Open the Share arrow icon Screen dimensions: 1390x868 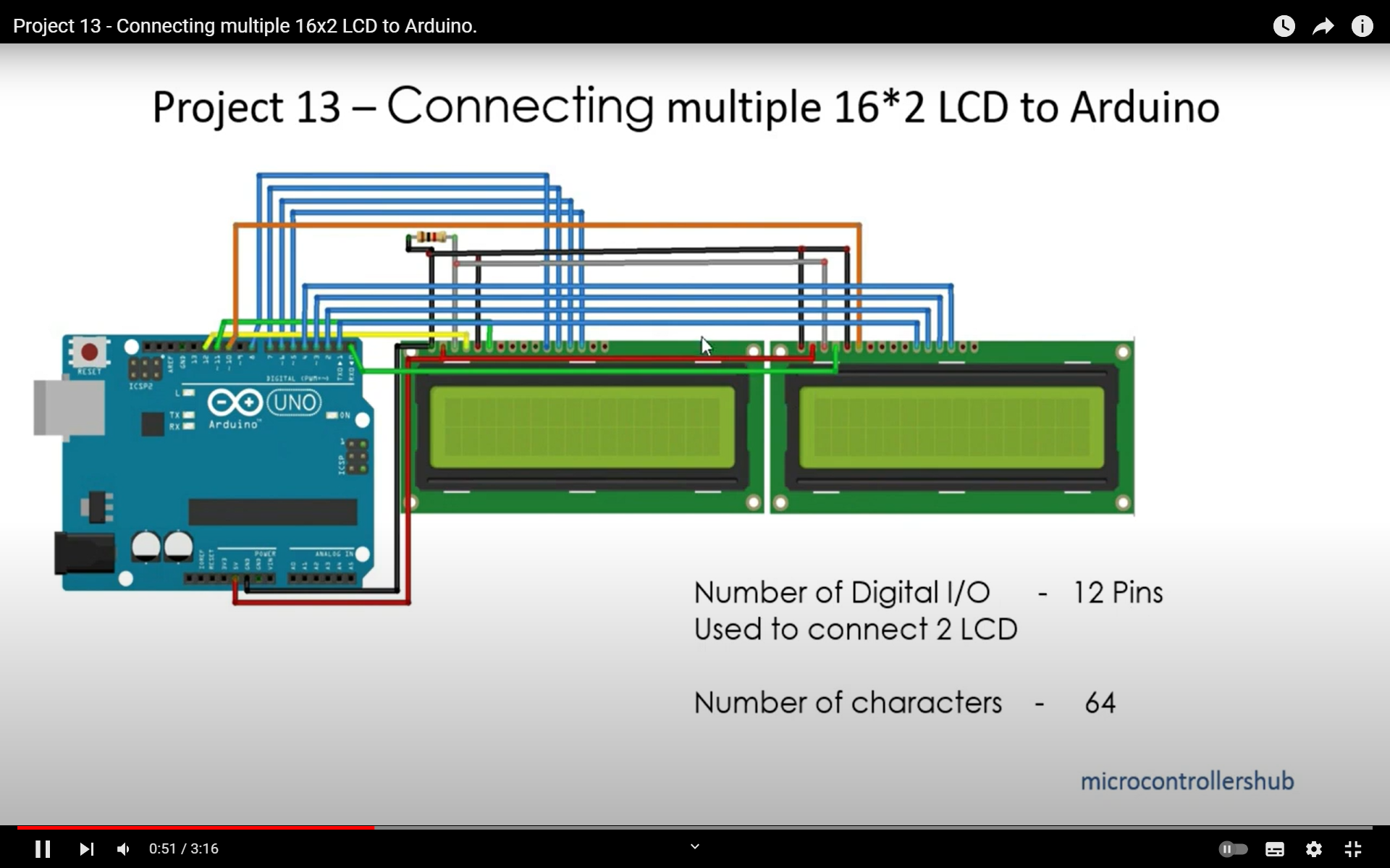tap(1323, 26)
